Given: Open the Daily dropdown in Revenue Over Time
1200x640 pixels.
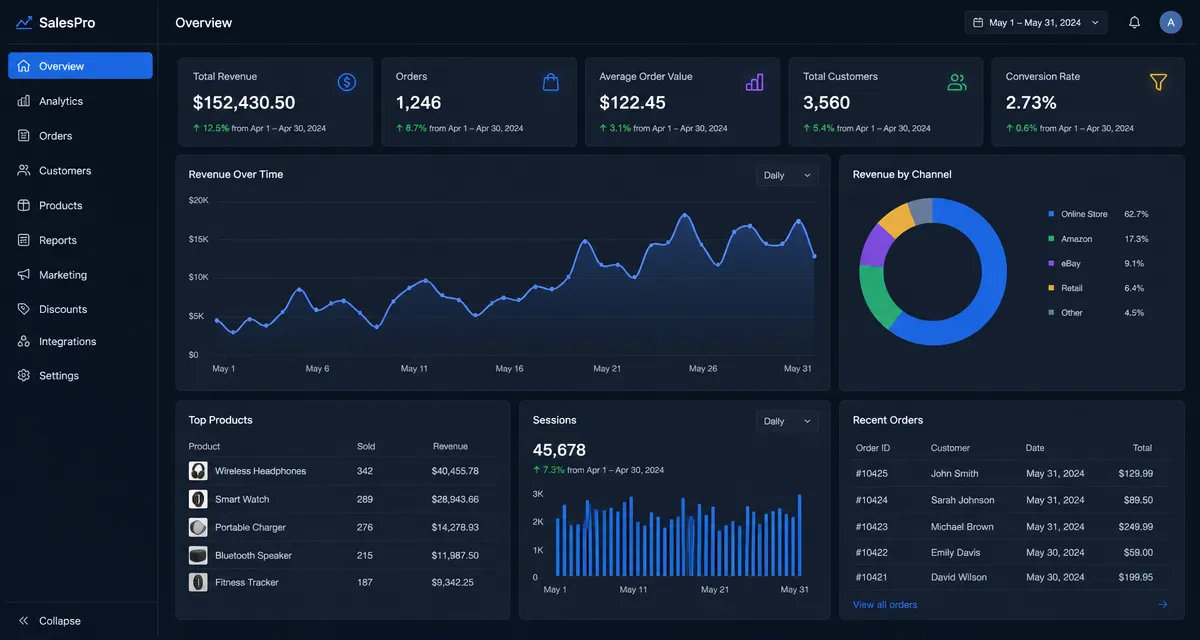Looking at the screenshot, I should (x=787, y=175).
